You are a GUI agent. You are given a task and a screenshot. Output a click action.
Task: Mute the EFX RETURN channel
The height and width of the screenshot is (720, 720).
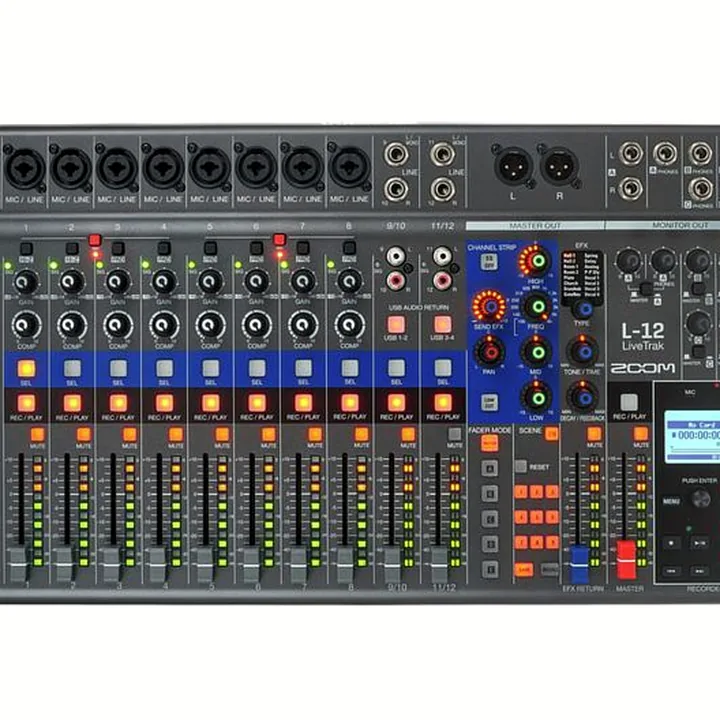(x=594, y=434)
